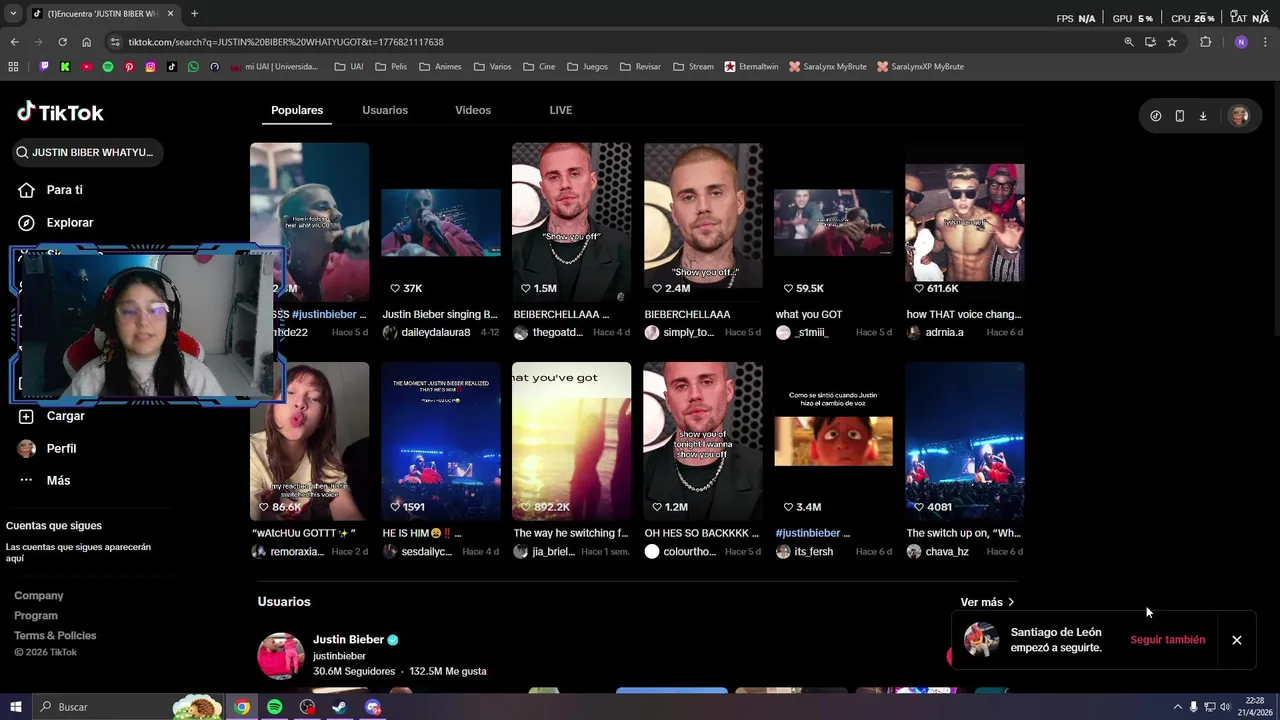The image size is (1280, 720).
Task: Close the Encuentra JUSTIN WH... browser tab
Action: coord(170,14)
